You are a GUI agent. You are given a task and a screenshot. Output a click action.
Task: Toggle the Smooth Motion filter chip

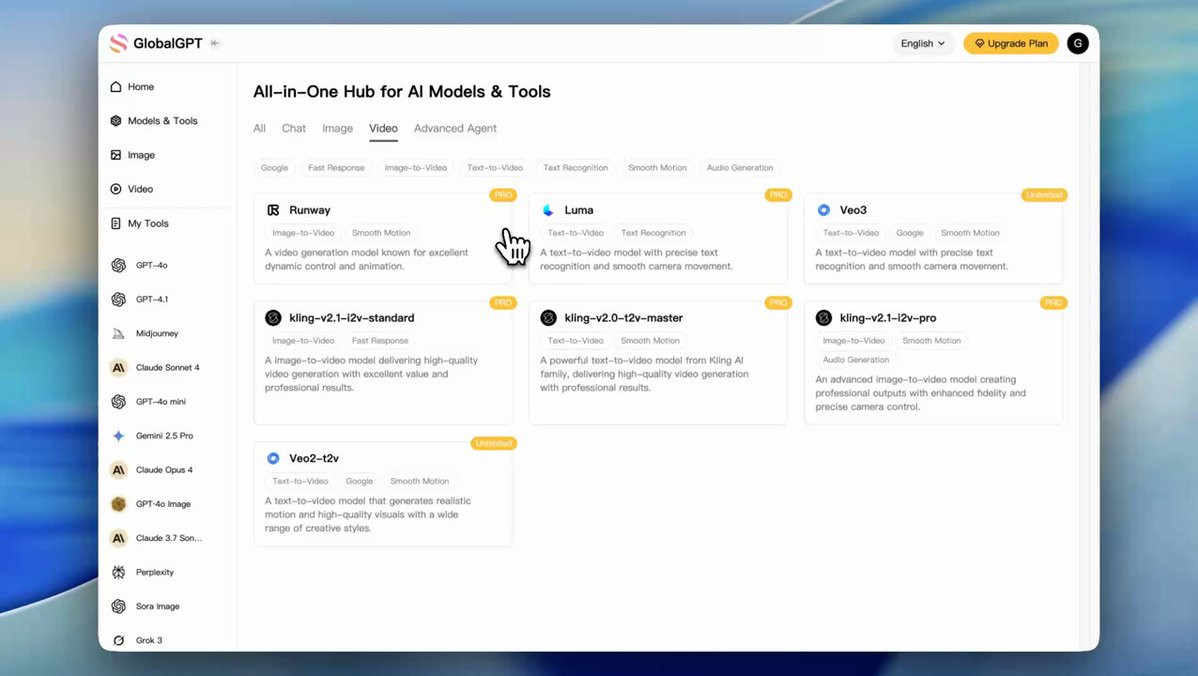click(657, 168)
